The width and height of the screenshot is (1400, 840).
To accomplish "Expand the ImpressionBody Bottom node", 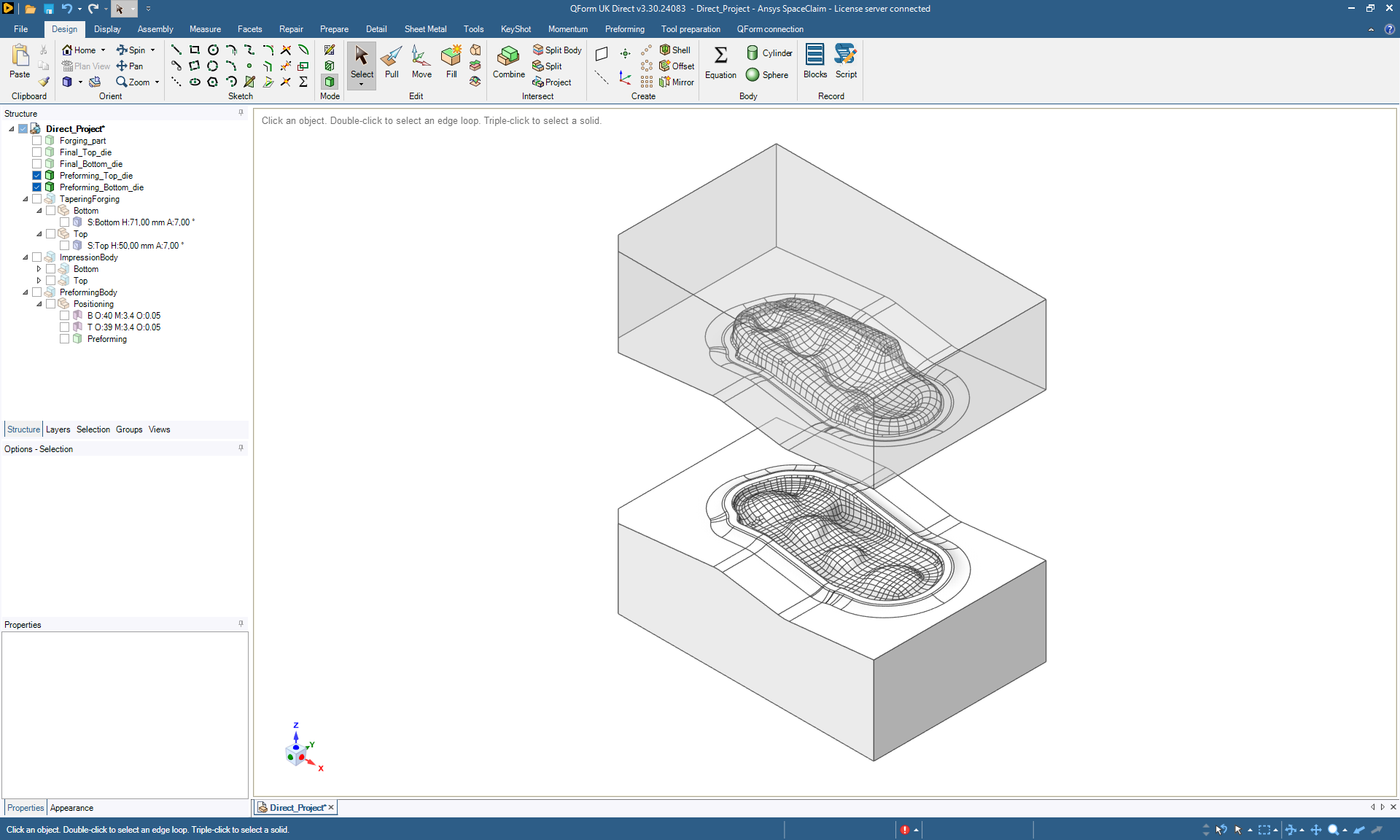I will pos(39,269).
